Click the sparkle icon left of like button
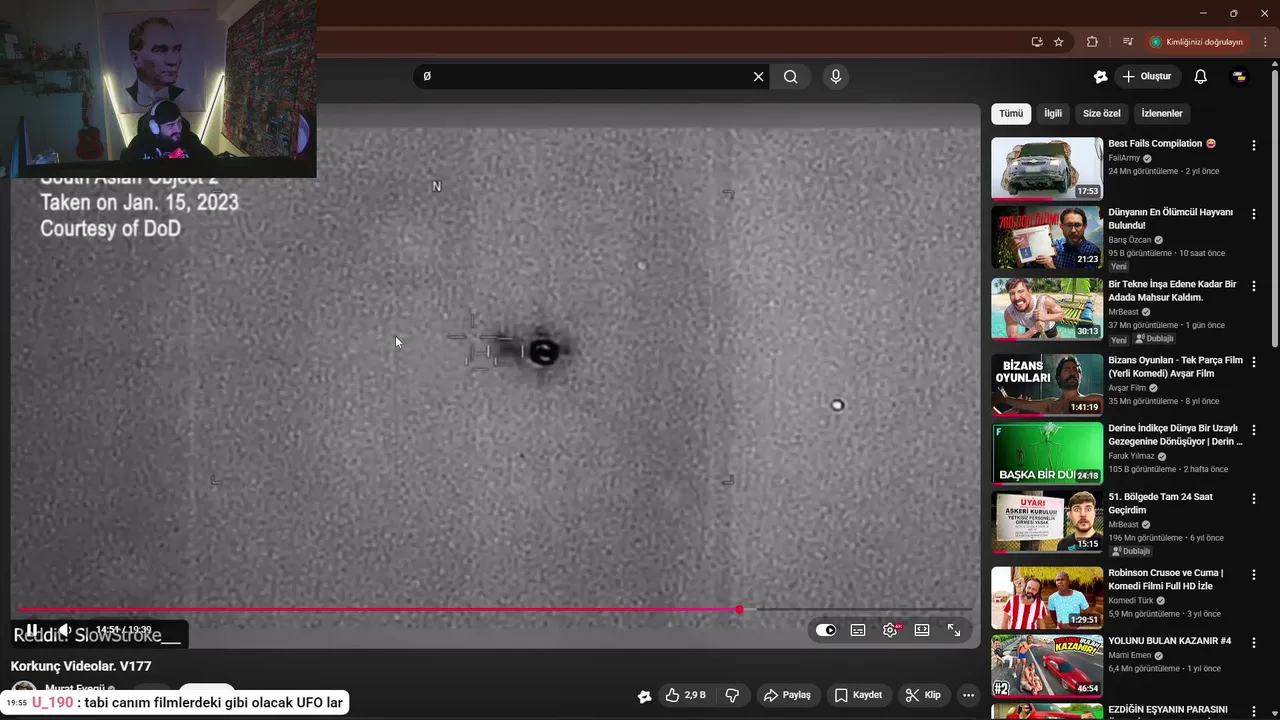Image resolution: width=1280 pixels, height=720 pixels. [644, 696]
